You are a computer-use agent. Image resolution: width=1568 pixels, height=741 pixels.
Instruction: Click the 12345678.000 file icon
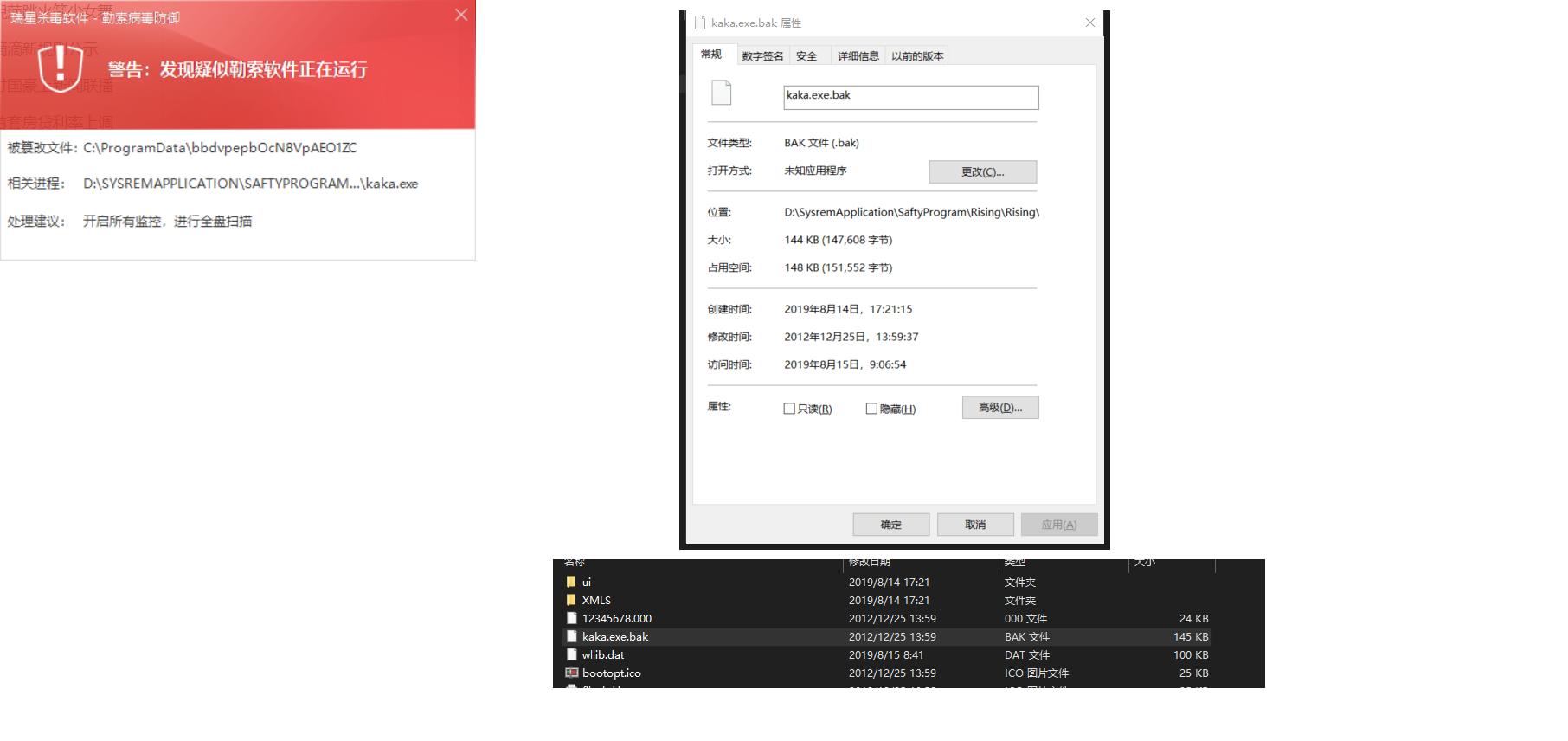571,618
